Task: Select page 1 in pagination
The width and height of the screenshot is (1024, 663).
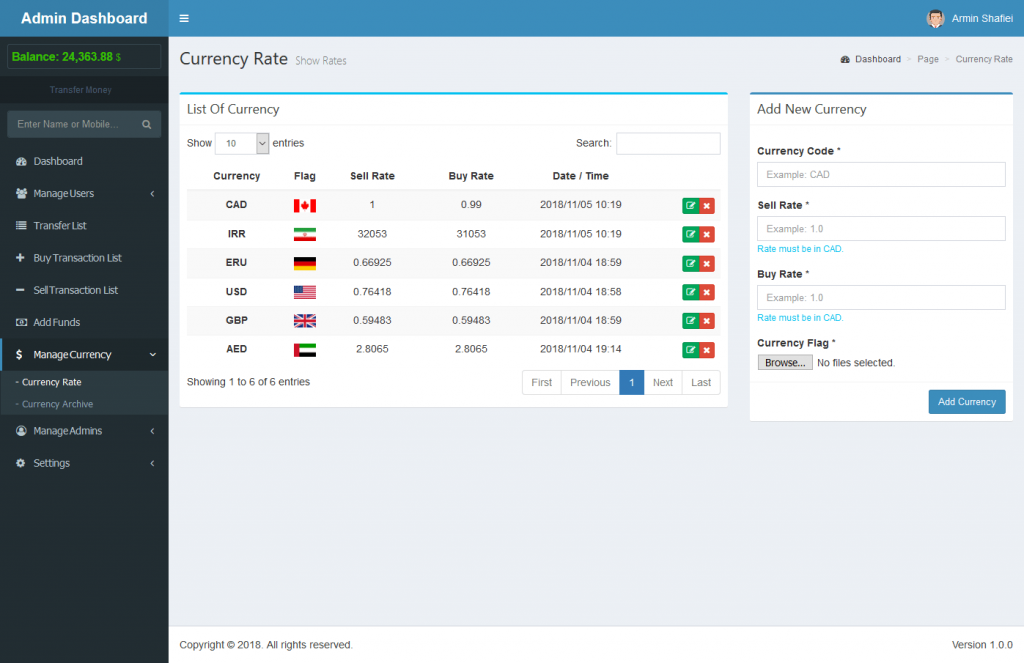Action: click(632, 383)
